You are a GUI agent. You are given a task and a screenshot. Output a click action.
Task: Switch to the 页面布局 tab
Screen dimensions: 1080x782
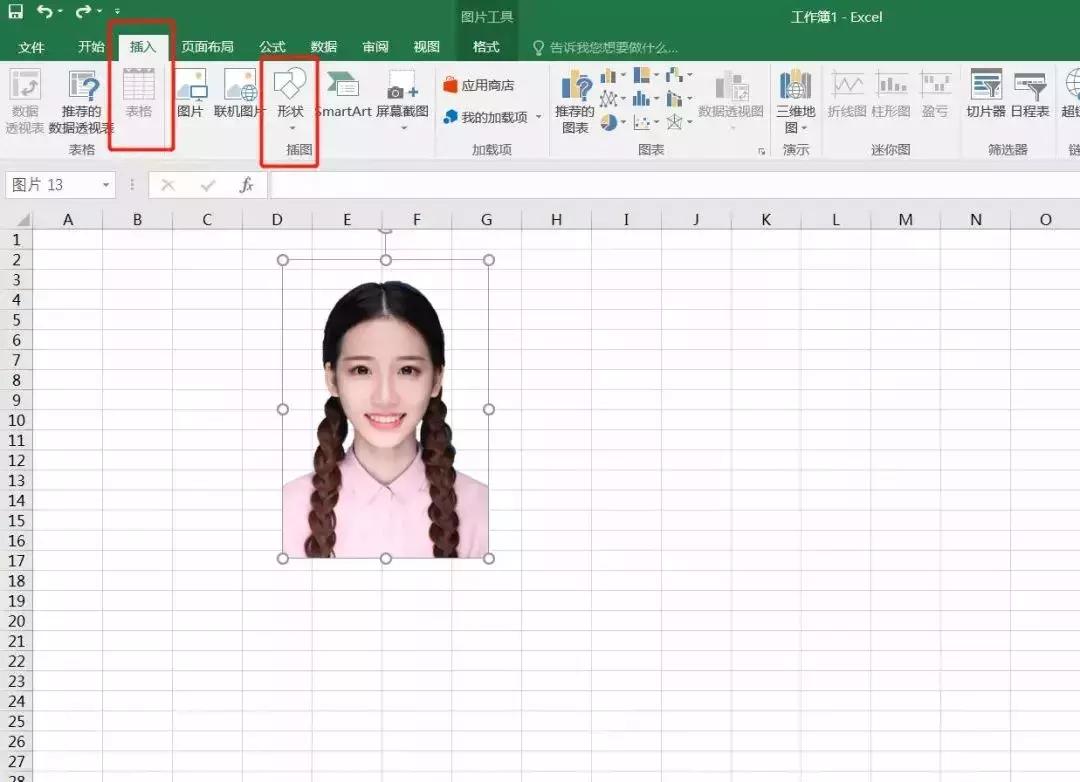[207, 47]
